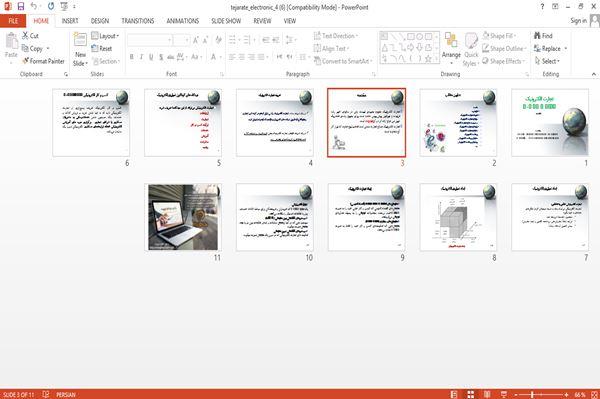Screen dimensions: 600x399
Task: Click PERSIAN language indicator in status bar
Action: click(66, 394)
